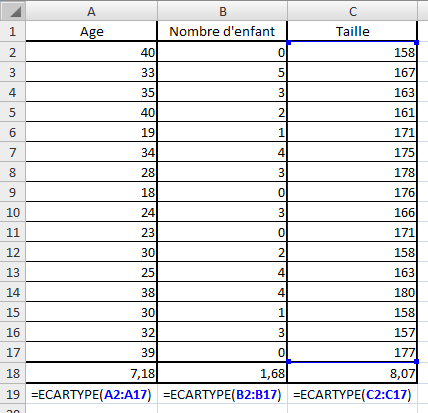This screenshot has height=413, width=428.
Task: Select the Taille cell with value 180
Action: [353, 292]
